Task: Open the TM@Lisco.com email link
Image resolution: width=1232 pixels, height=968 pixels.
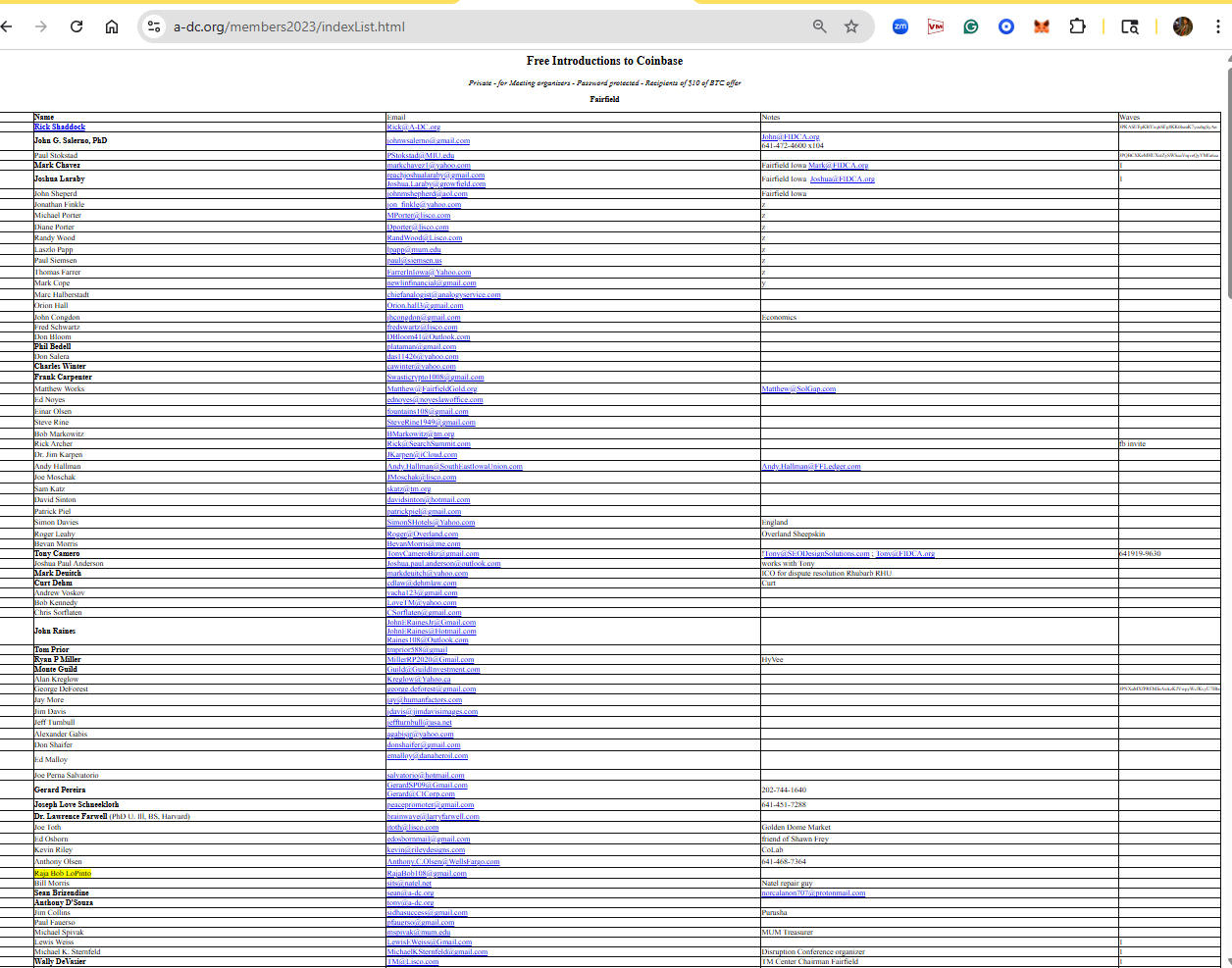Action: pyautogui.click(x=412, y=961)
